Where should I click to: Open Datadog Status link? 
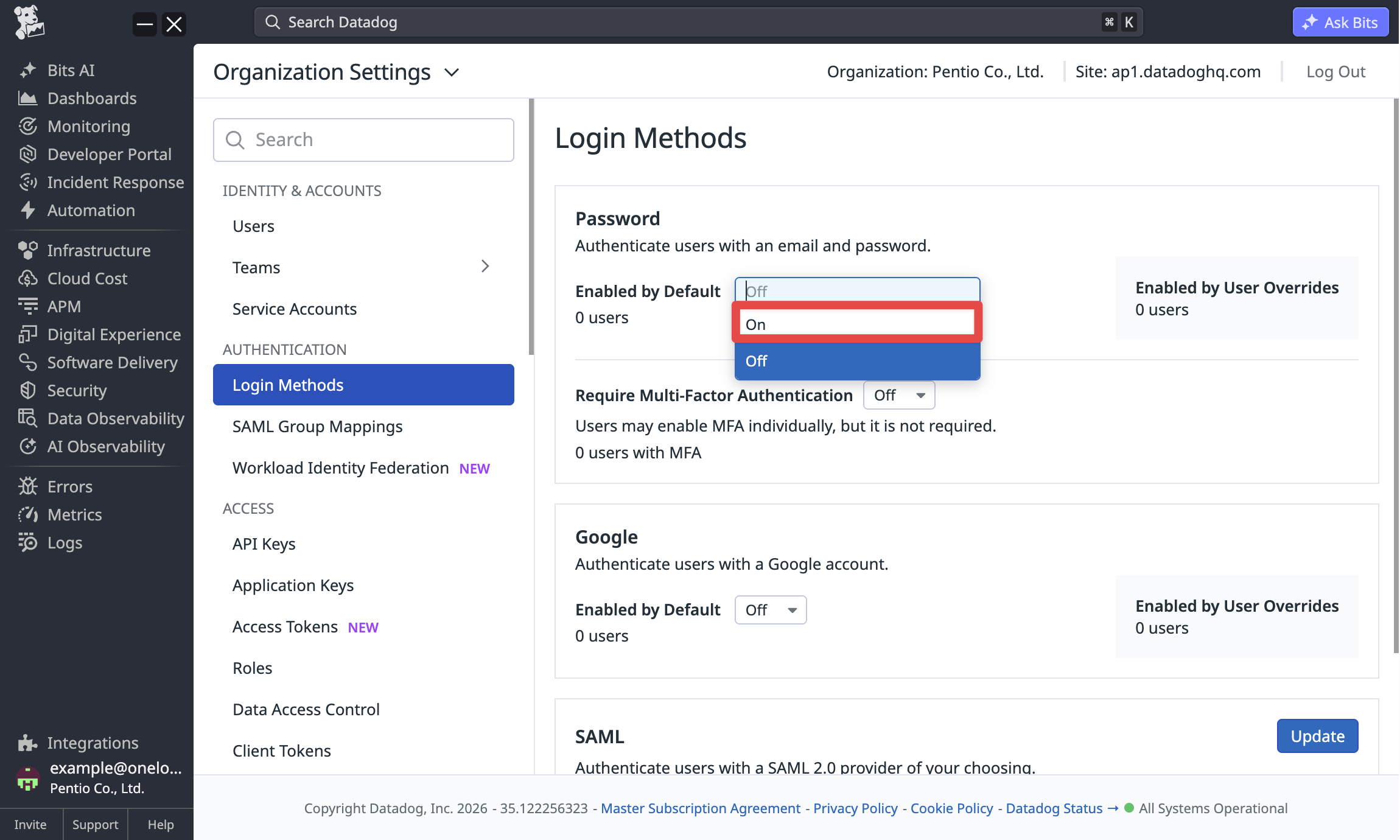(1062, 808)
